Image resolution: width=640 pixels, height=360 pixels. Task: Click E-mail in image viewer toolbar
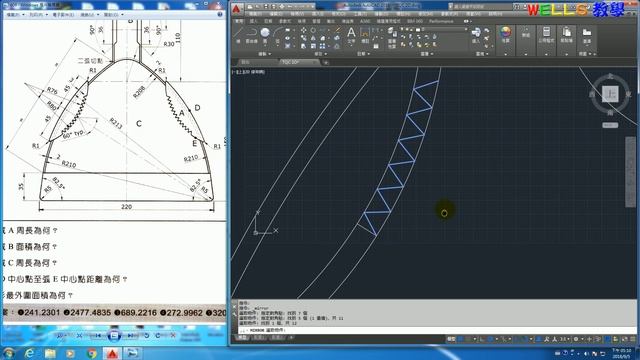63,15
